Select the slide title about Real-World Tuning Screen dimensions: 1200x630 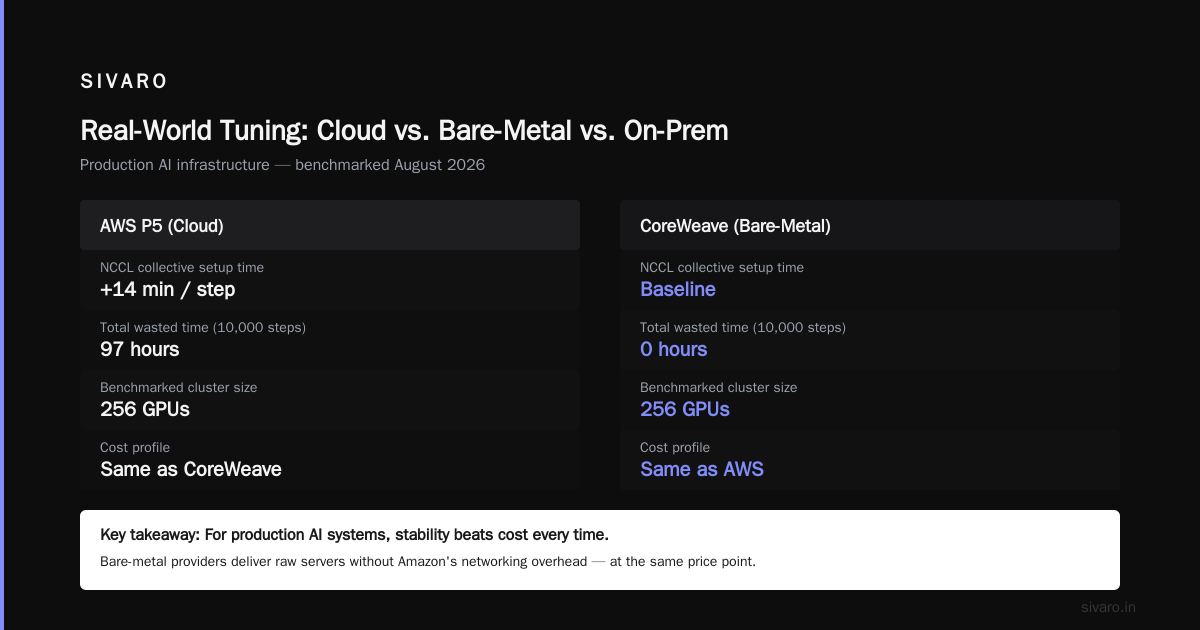point(404,131)
